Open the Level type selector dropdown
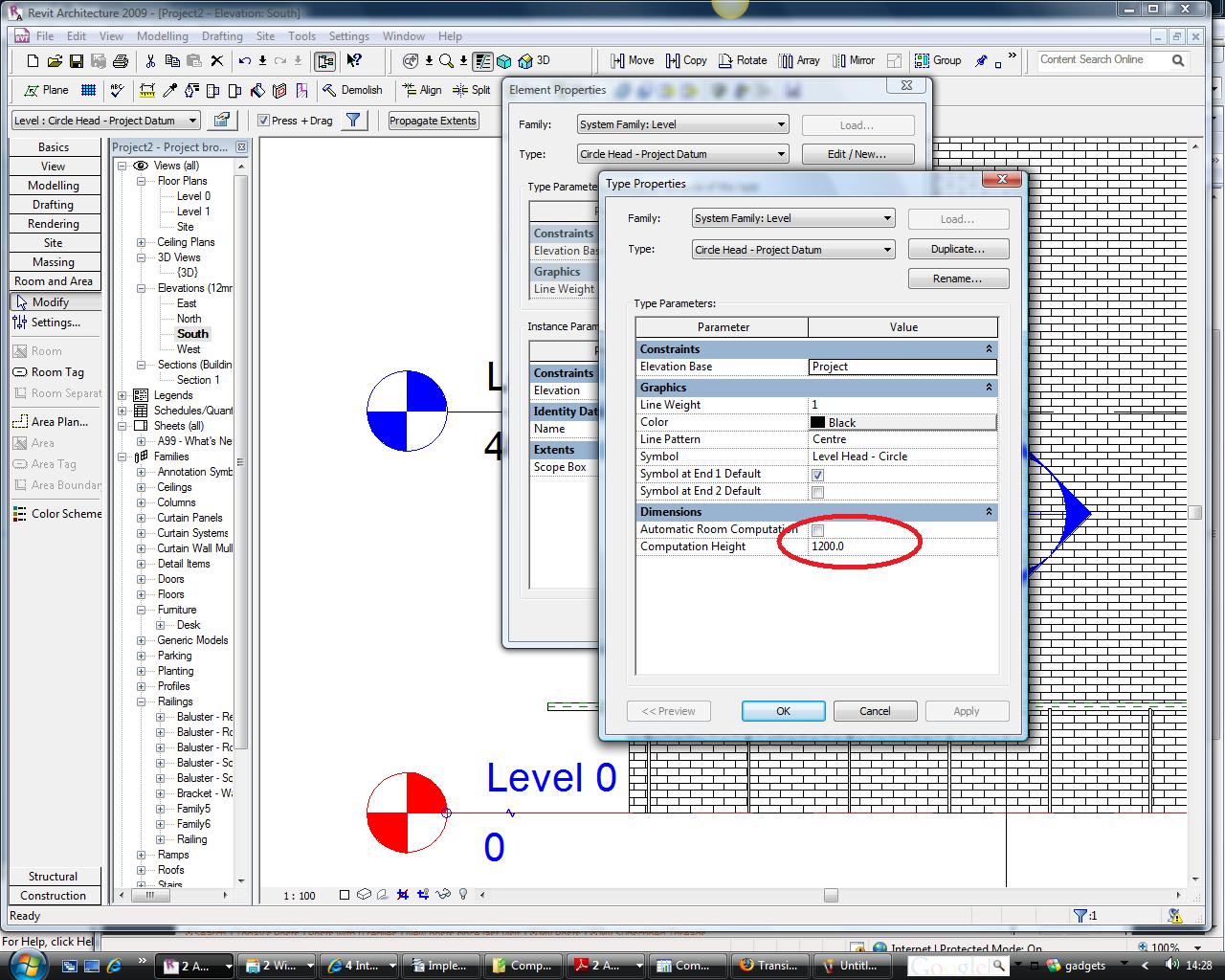The width and height of the screenshot is (1225, 980). (192, 121)
